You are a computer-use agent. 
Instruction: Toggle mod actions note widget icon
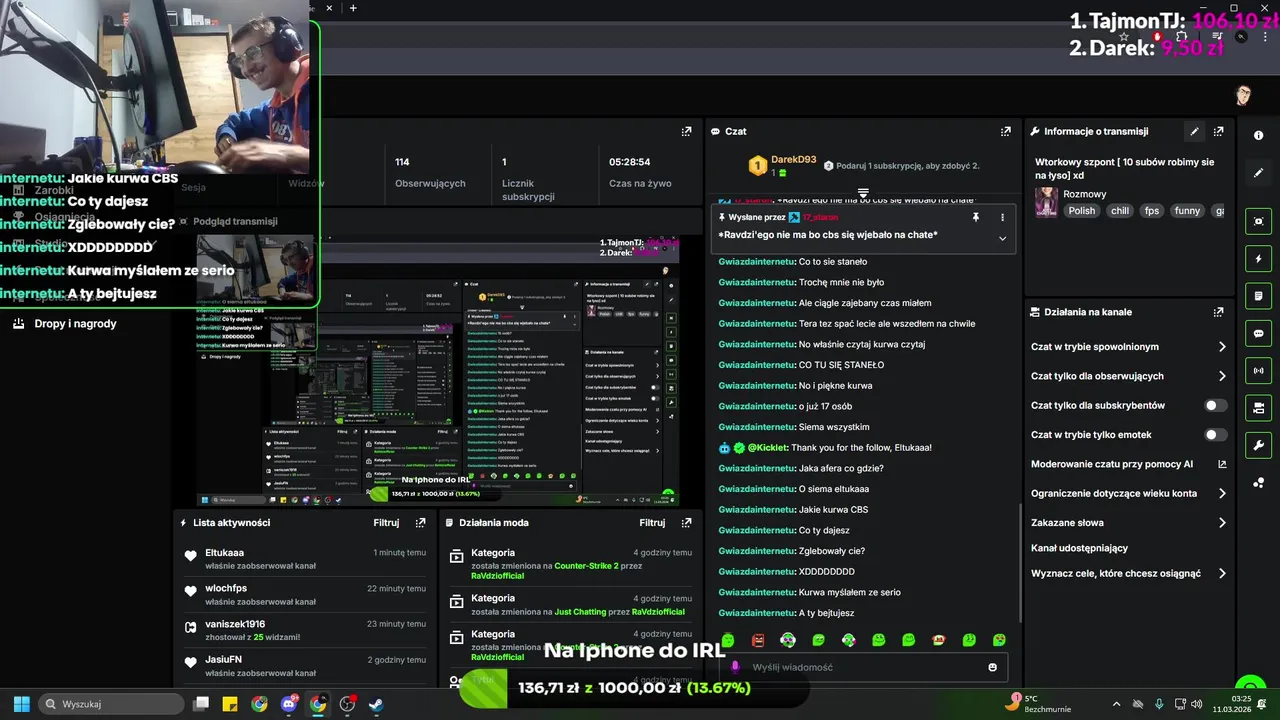tap(1258, 296)
